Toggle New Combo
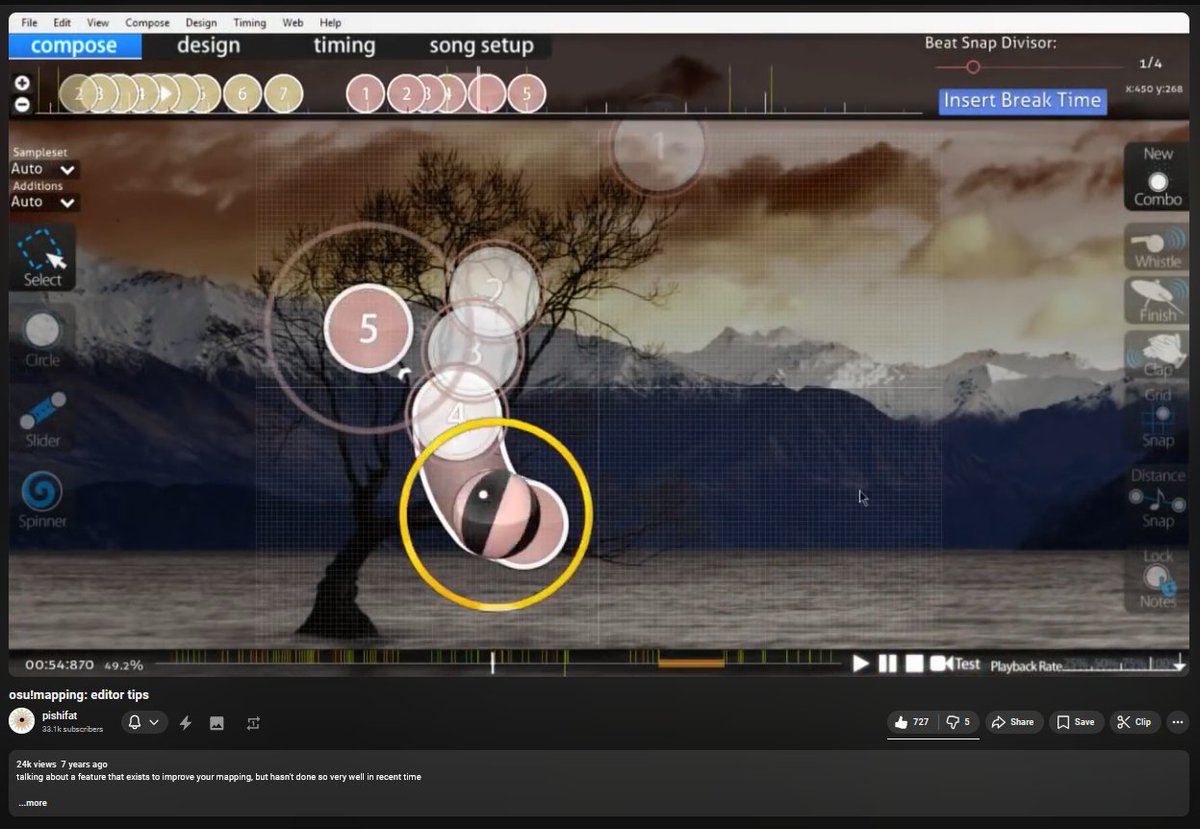This screenshot has height=829, width=1200. click(x=1157, y=176)
